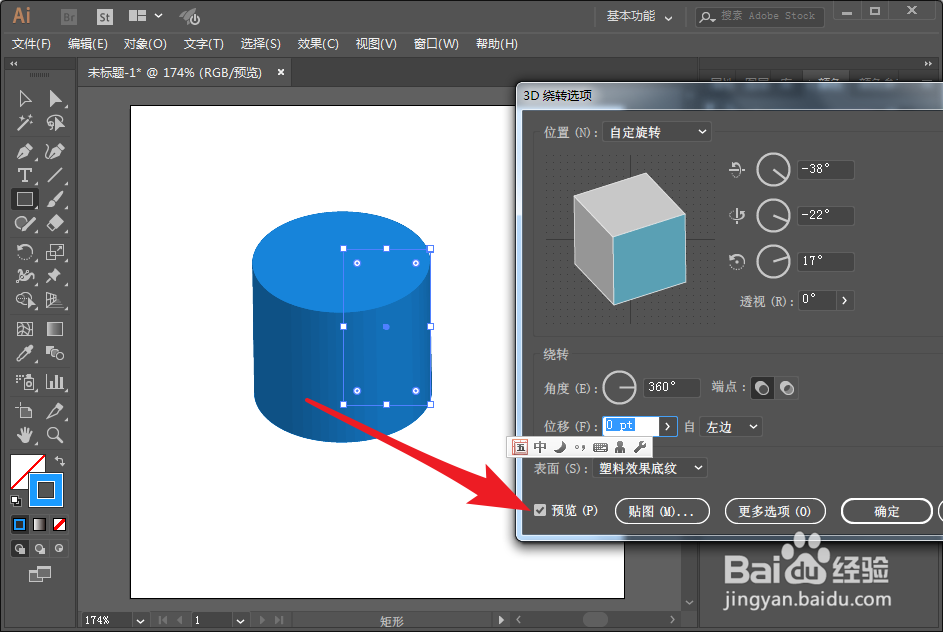This screenshot has height=632, width=943.
Task: Switch to Gradient fill mode button
Action: (x=40, y=524)
